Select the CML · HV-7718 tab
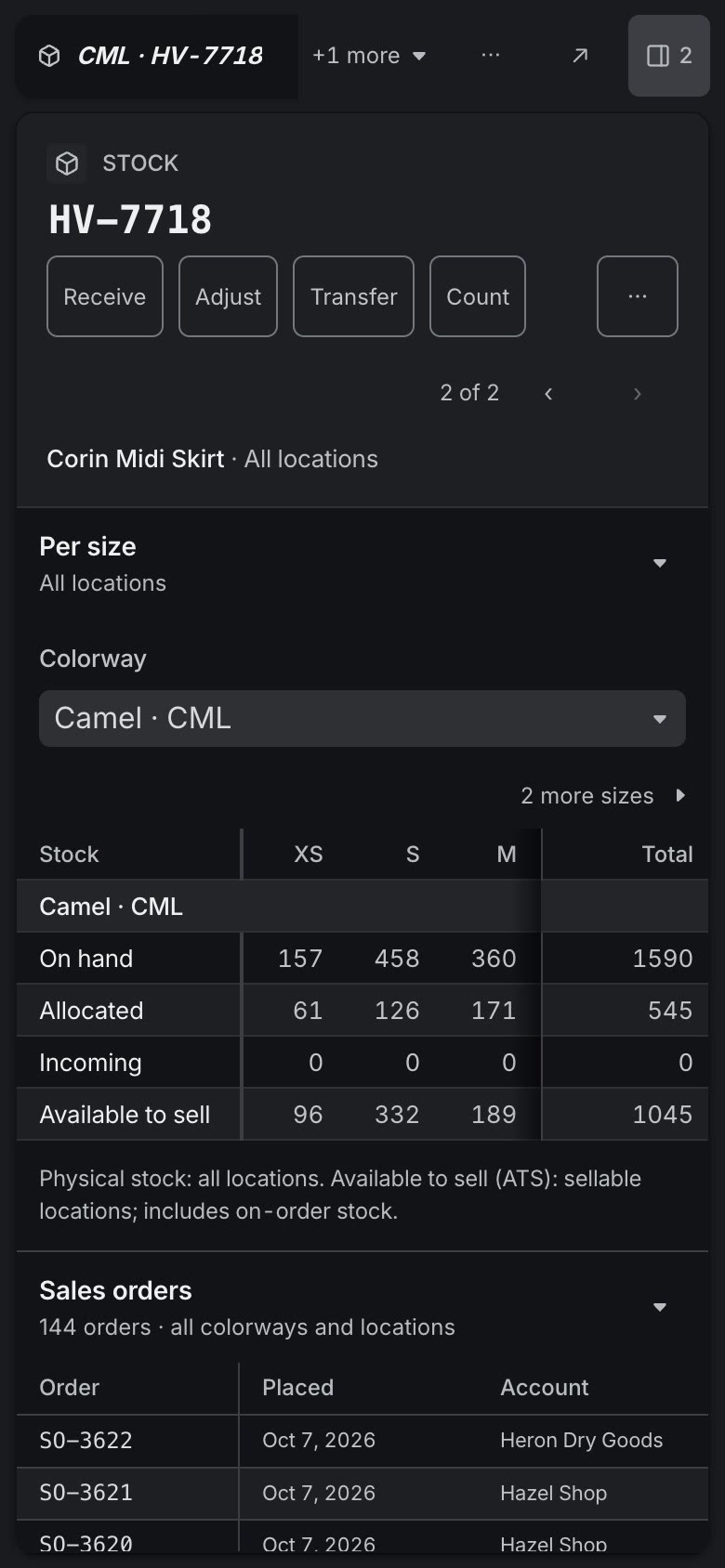The width and height of the screenshot is (725, 1568). [x=157, y=56]
